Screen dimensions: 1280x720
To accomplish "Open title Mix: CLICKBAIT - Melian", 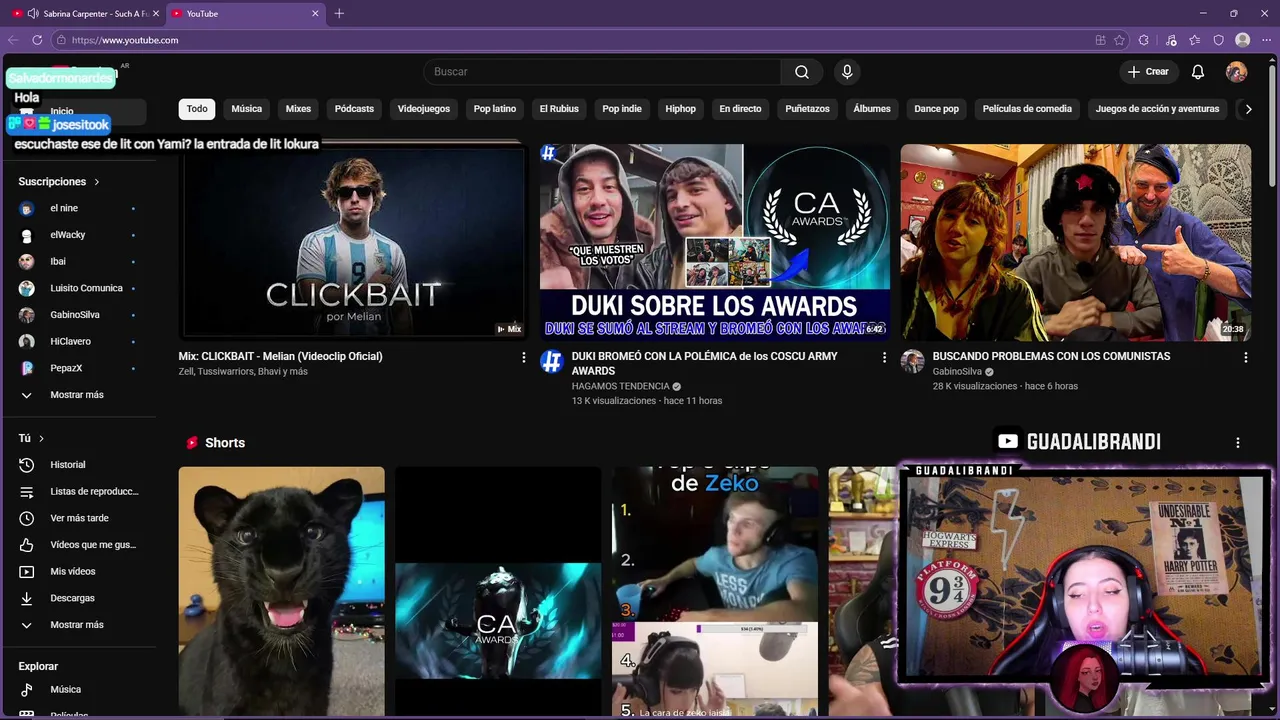I will (281, 356).
